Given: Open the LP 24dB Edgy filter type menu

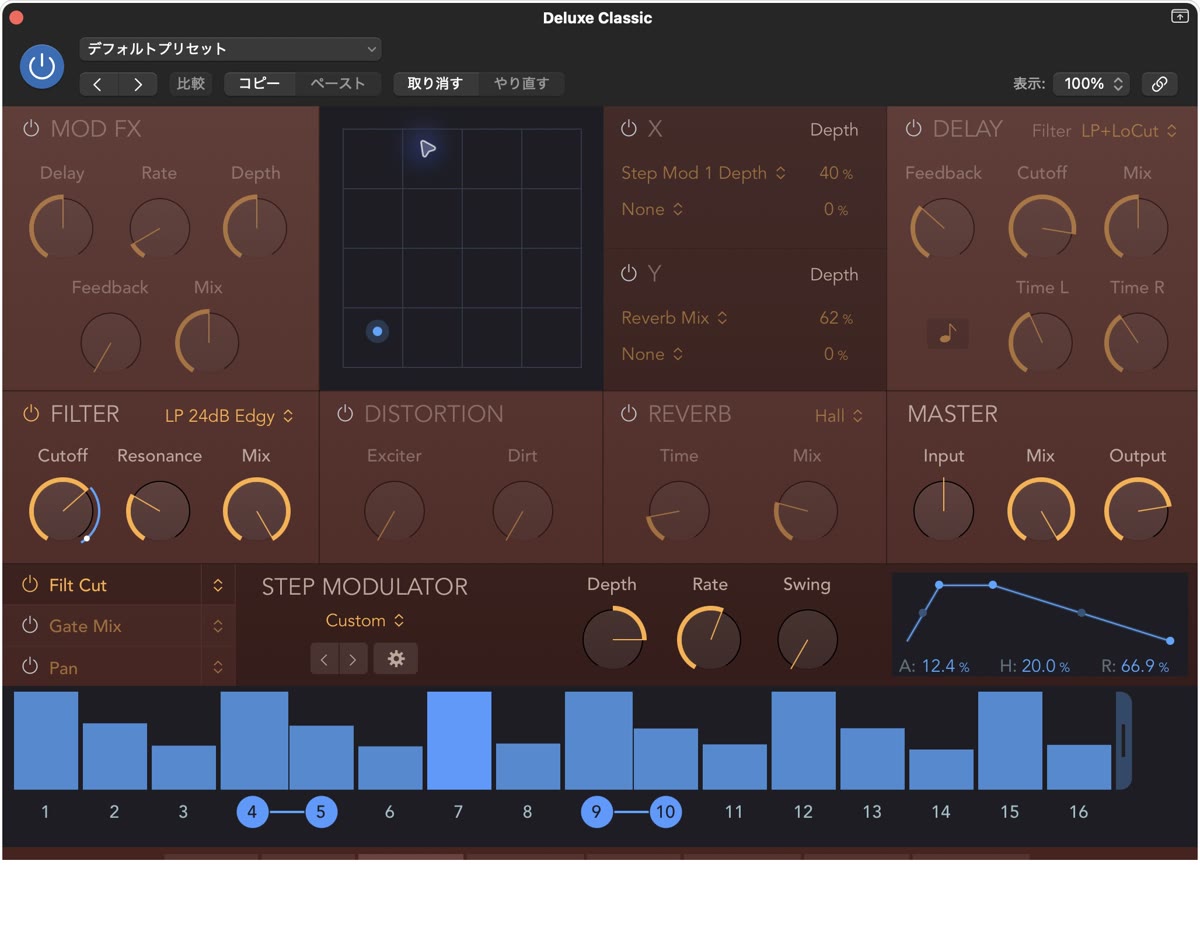Looking at the screenshot, I should pyautogui.click(x=229, y=416).
